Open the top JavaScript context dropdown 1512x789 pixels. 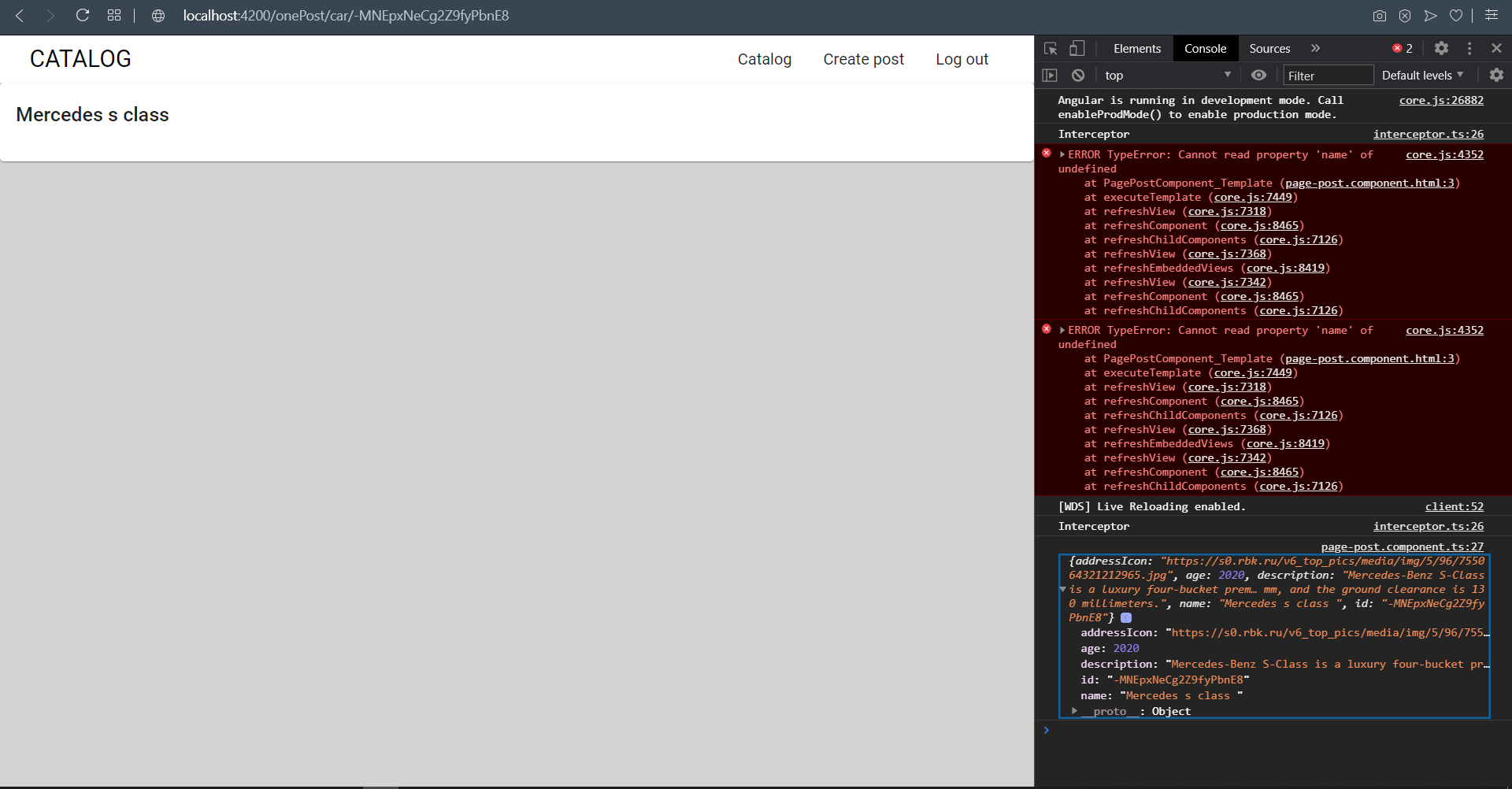click(1168, 75)
